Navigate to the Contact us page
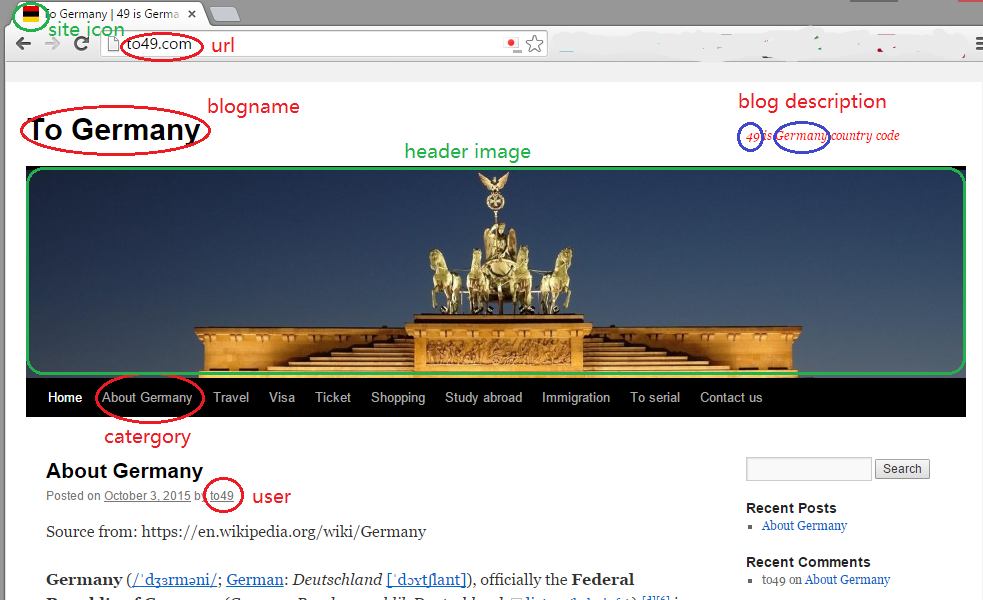Viewport: 983px width, 600px height. 731,397
